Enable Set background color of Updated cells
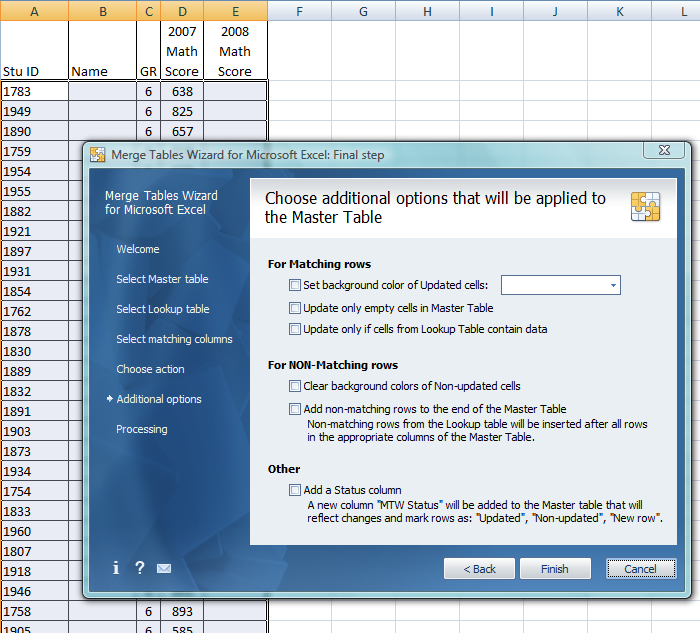Viewport: 700px width, 633px height. coord(295,285)
